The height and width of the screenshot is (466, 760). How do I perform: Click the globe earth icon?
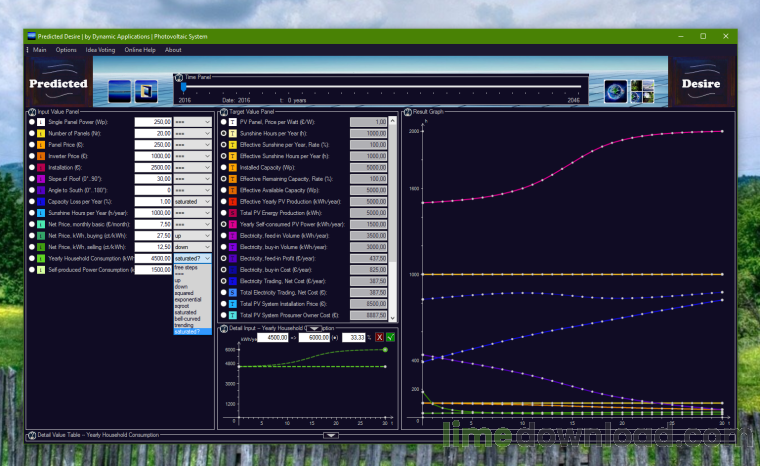616,91
